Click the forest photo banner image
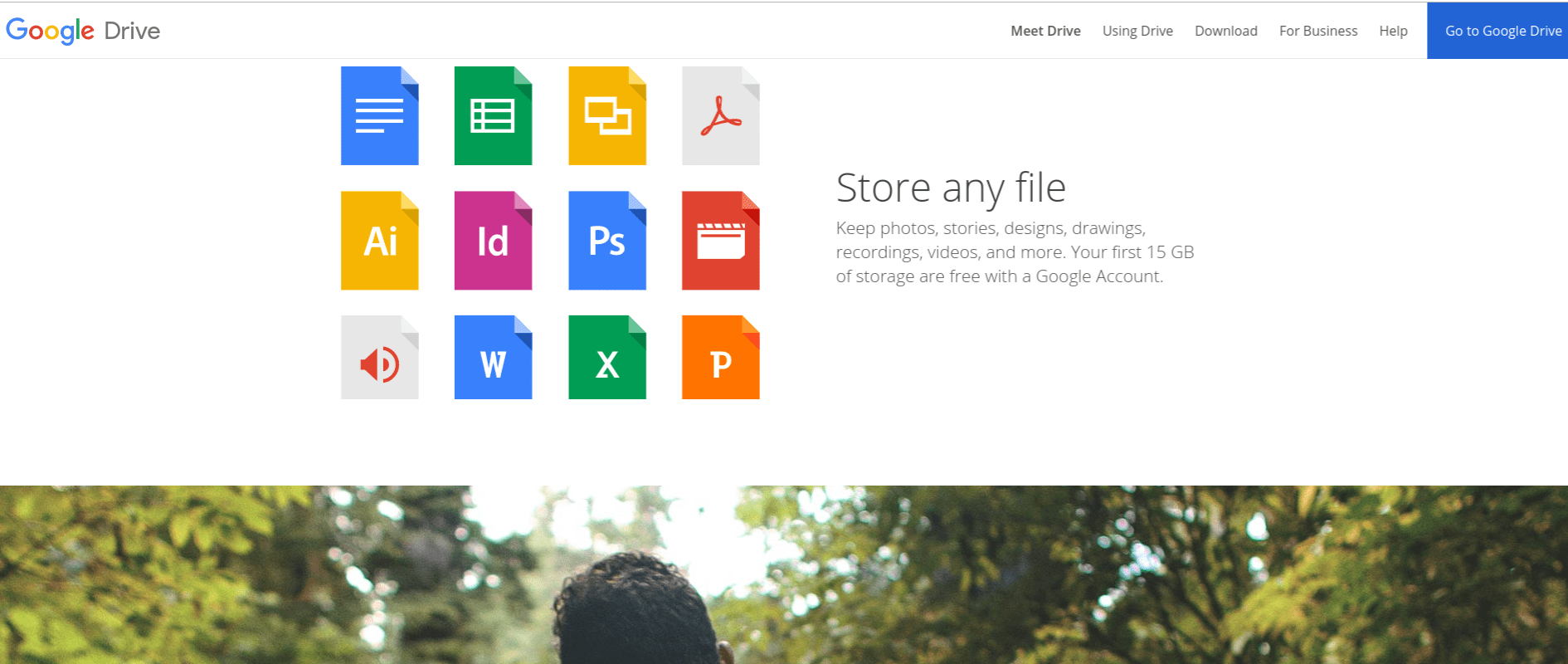Viewport: 1568px width, 664px height. click(784, 574)
